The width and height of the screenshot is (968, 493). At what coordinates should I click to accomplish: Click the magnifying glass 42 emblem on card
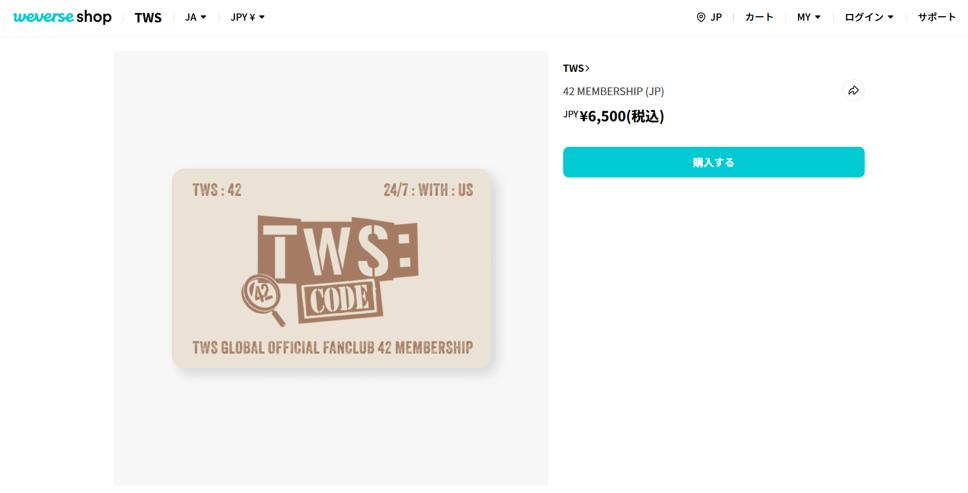263,299
